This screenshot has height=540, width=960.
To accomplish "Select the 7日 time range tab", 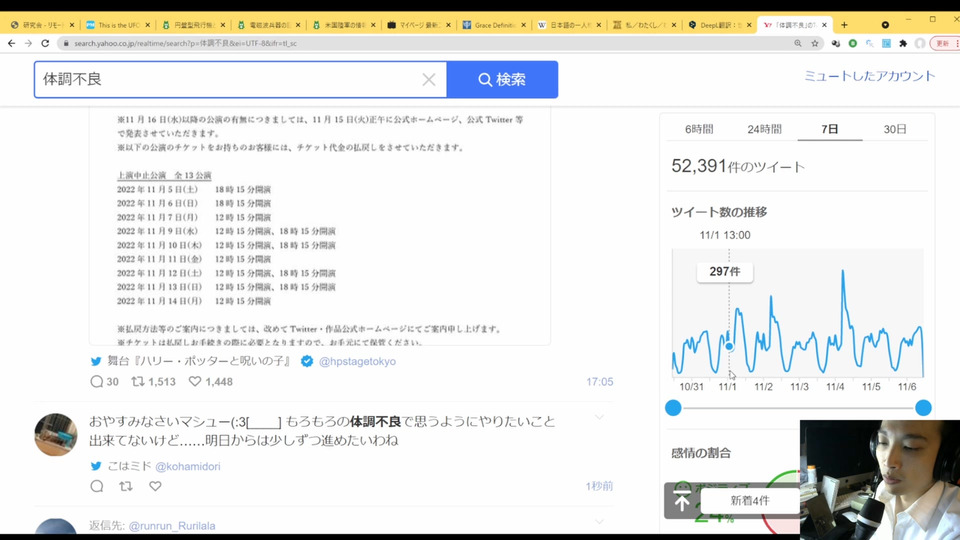I will point(830,129).
